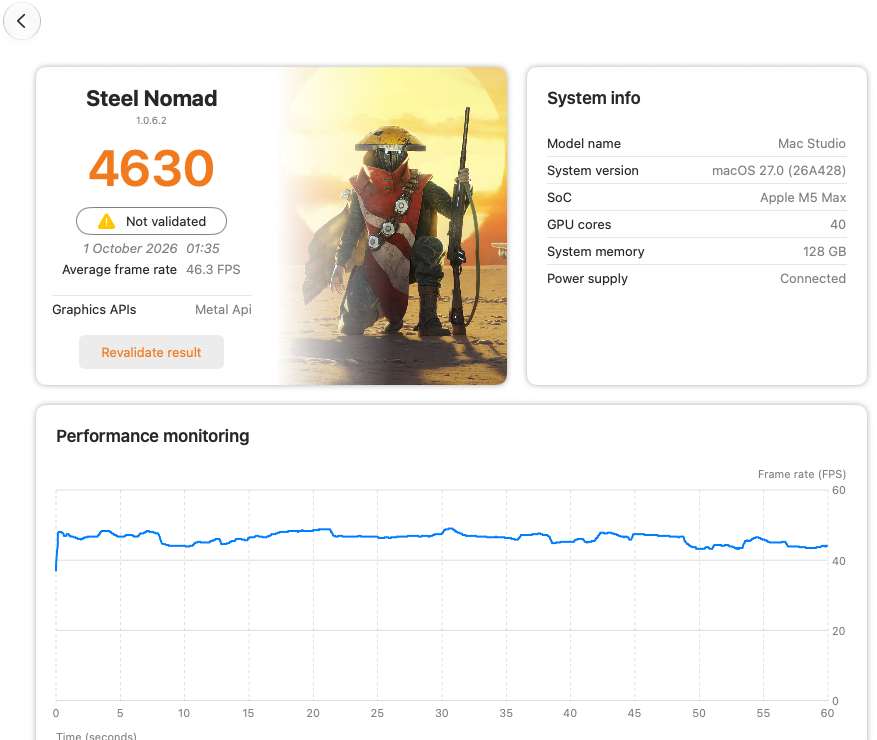
Task: Click the Average frame rate label
Action: [119, 270]
